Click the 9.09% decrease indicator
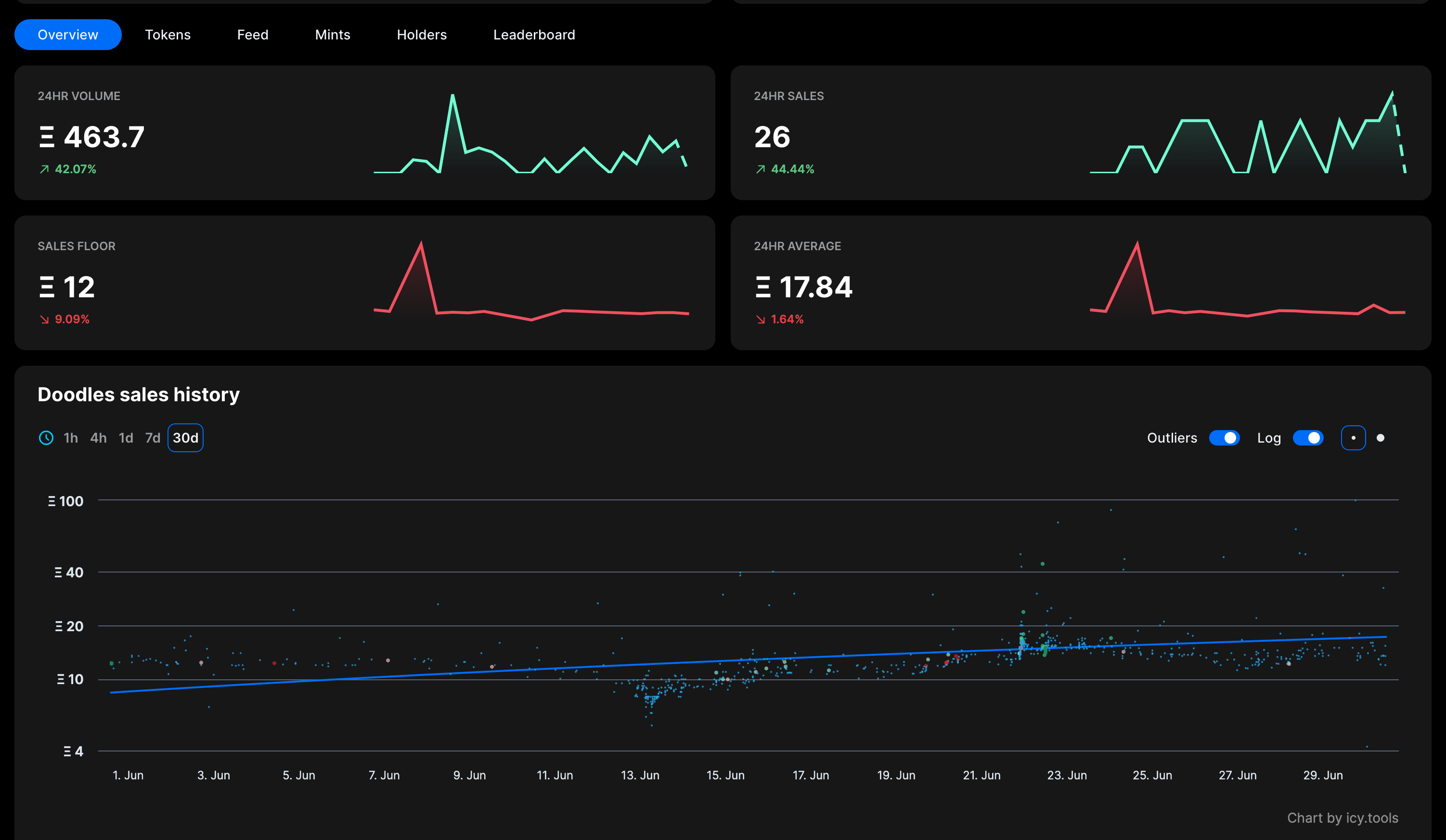Screen dimensions: 1446x840 (x=65, y=319)
